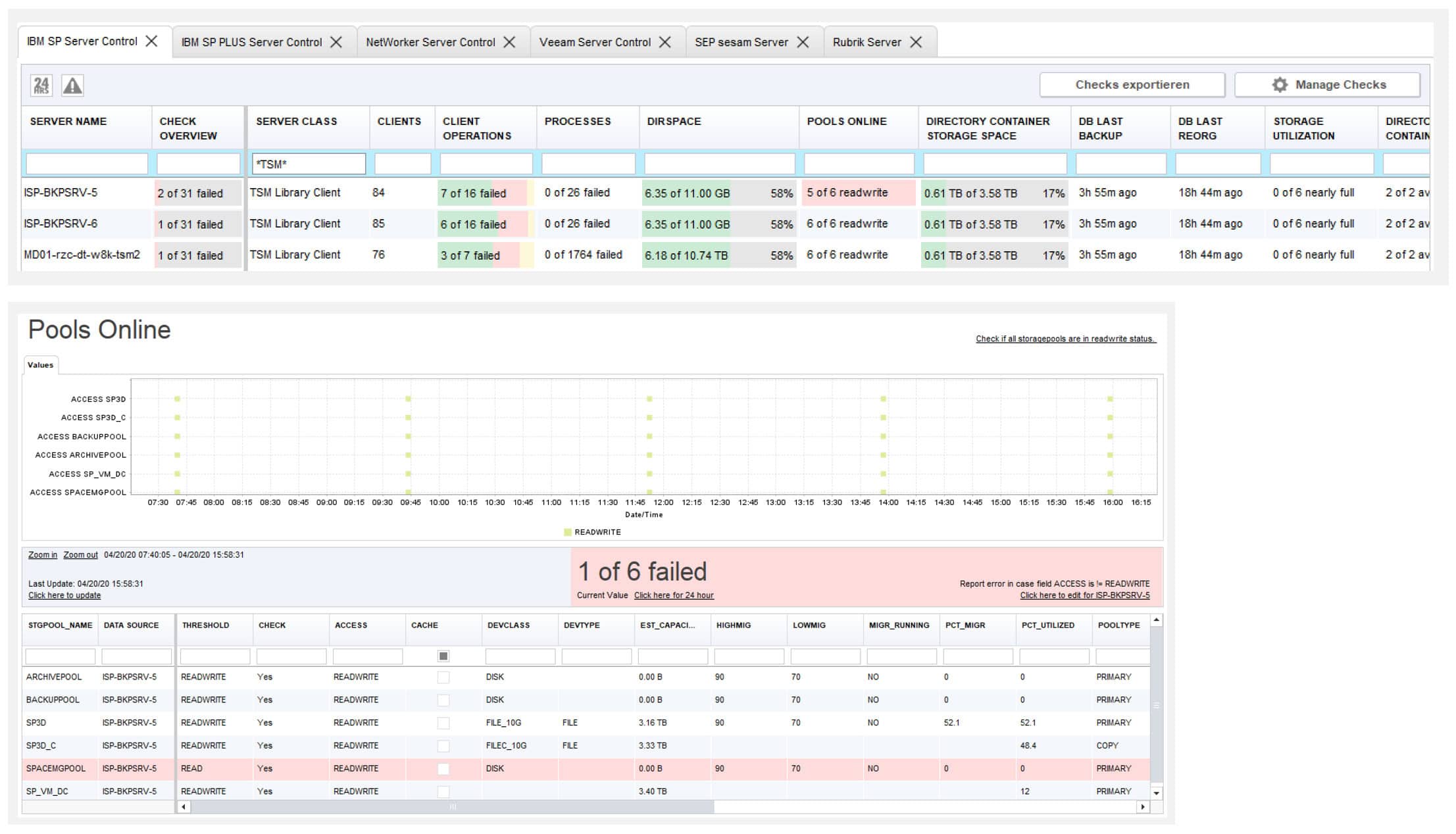Click the SERVER CLASS filter field
1456x834 pixels.
[309, 164]
